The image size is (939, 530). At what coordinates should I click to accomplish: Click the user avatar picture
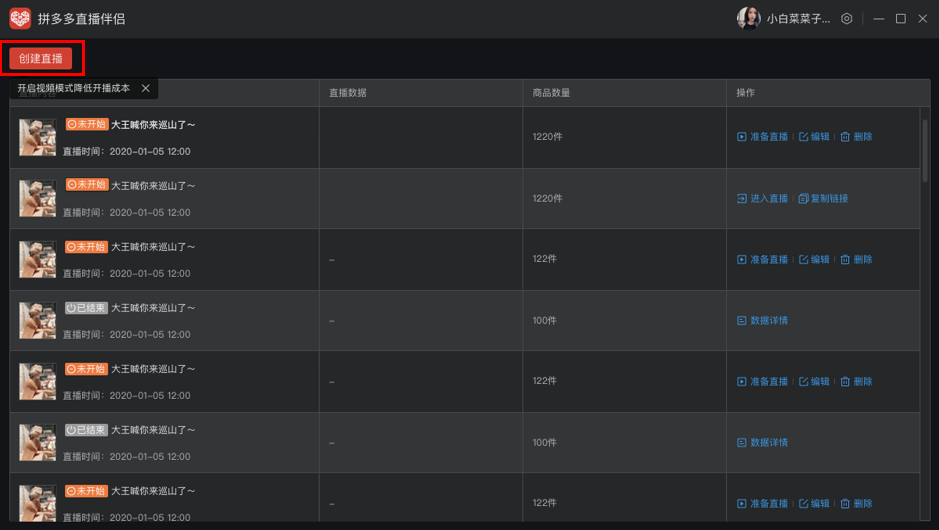tap(748, 18)
